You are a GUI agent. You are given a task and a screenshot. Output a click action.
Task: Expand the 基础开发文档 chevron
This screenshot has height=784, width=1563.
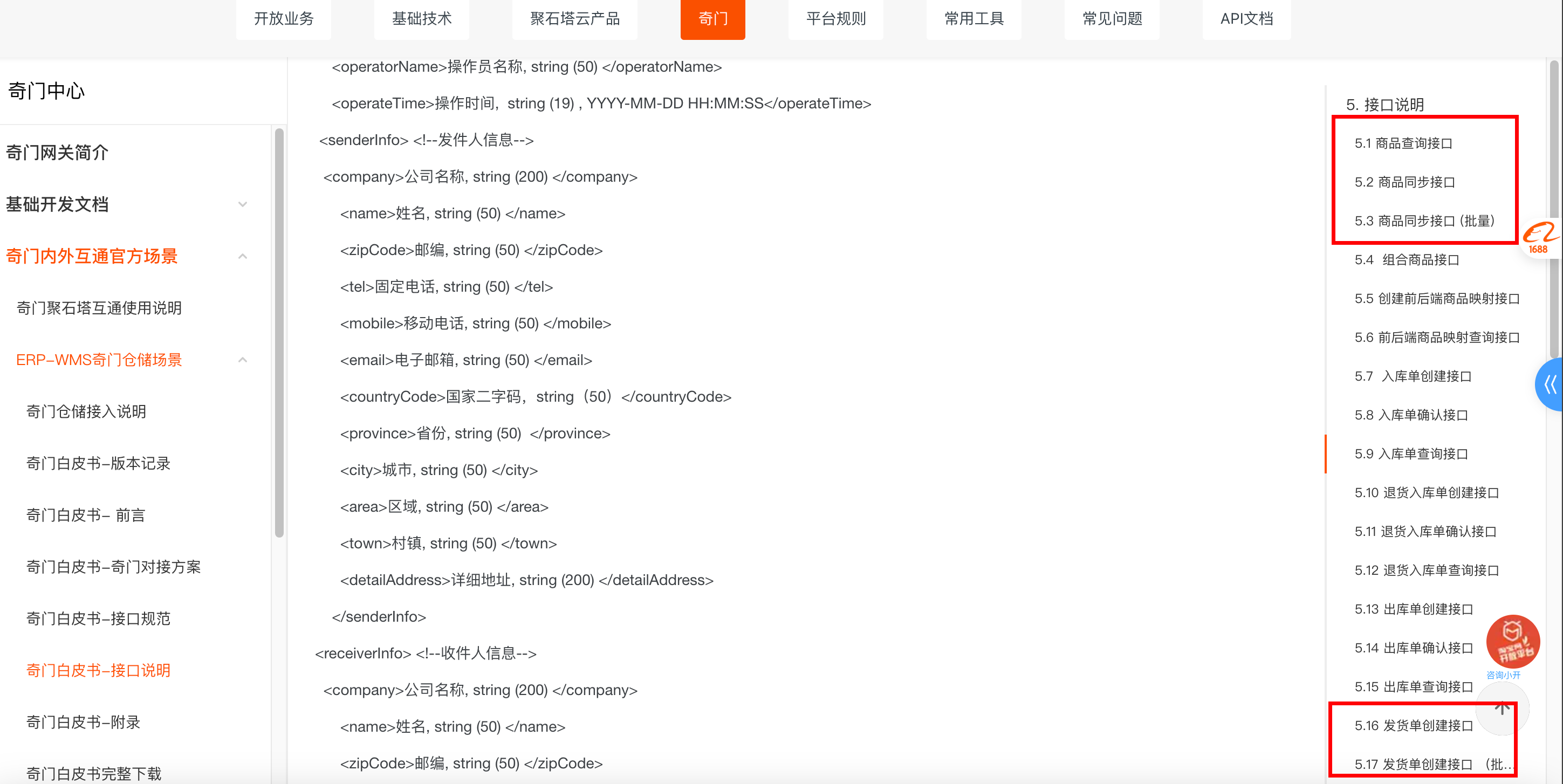click(x=243, y=204)
